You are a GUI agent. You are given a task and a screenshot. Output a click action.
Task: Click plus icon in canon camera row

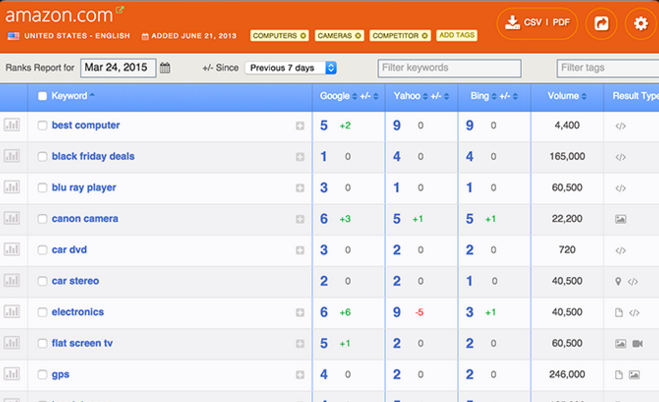pyautogui.click(x=300, y=219)
